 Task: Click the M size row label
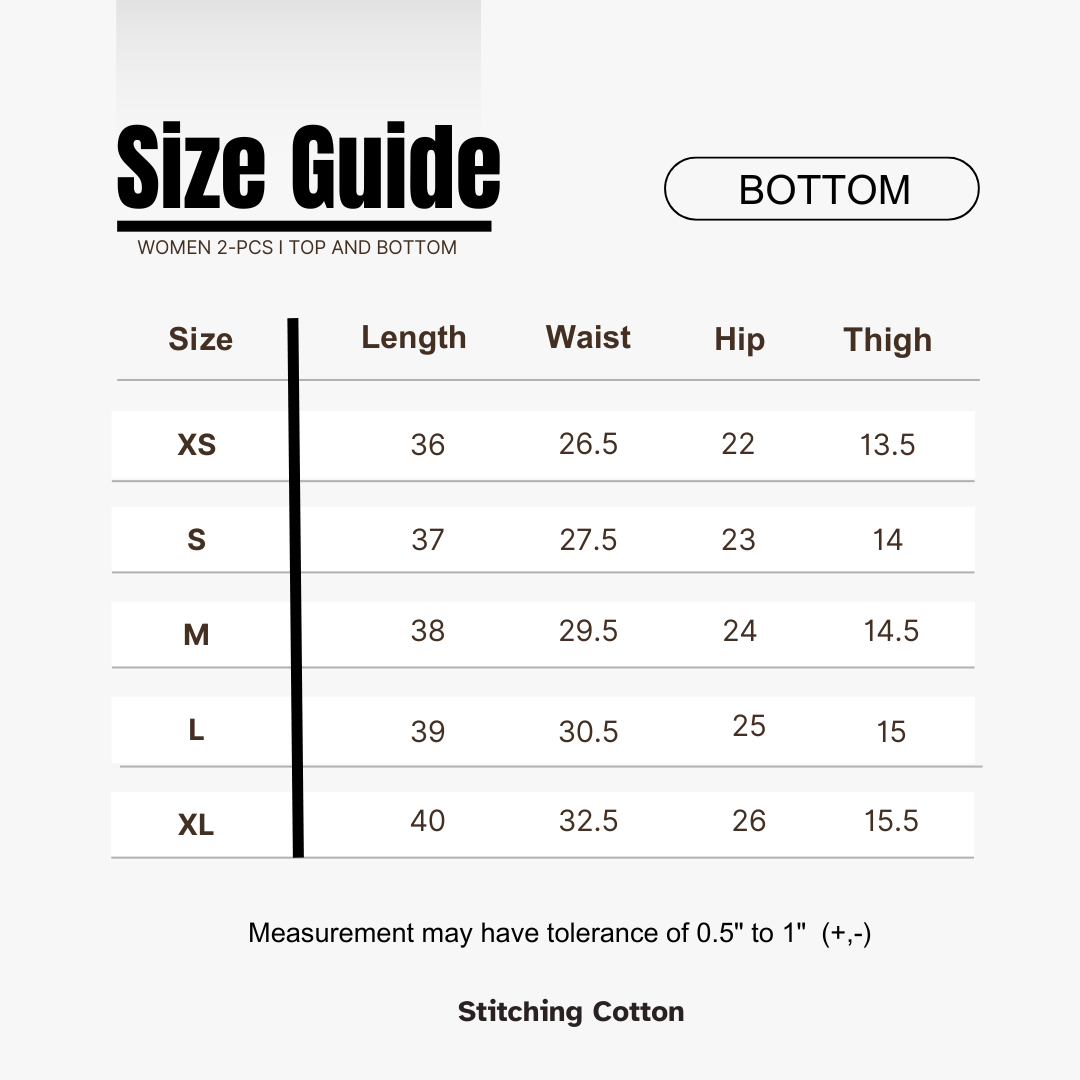pyautogui.click(x=196, y=634)
